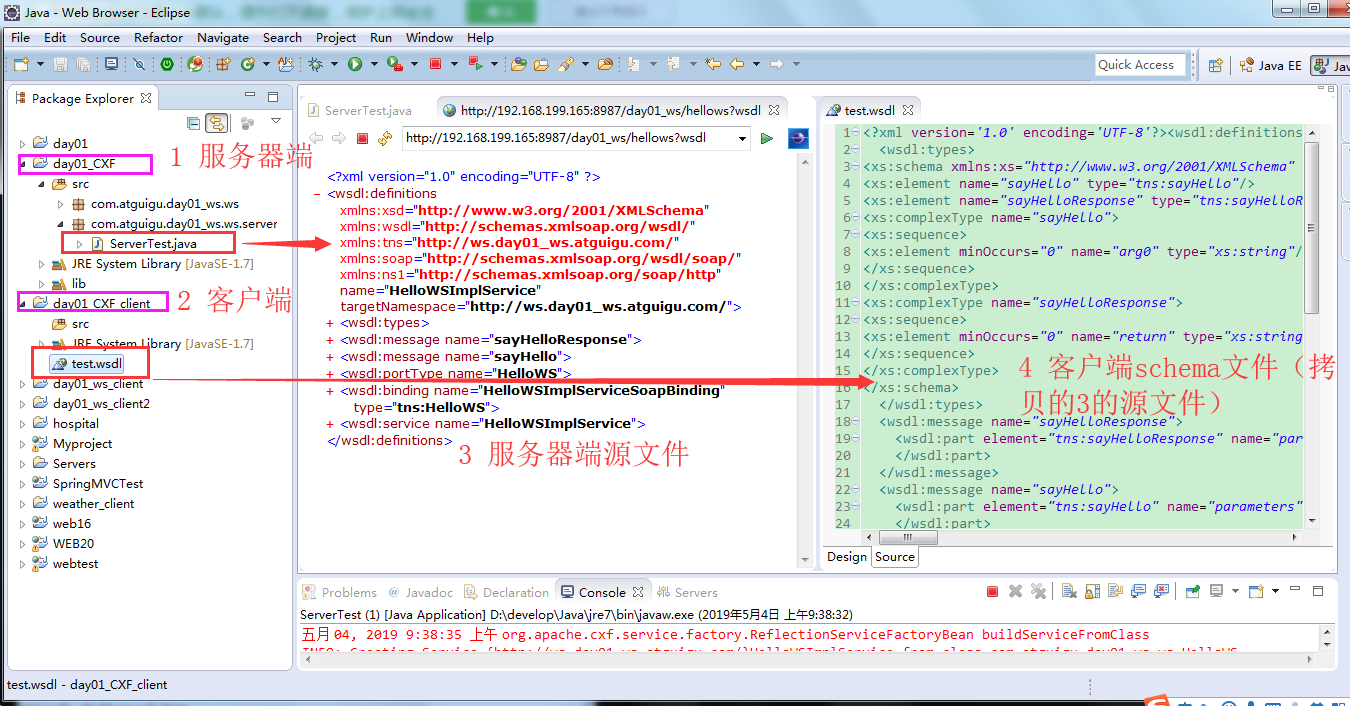Toggle Scroll Lock in Console toolbar
This screenshot has height=706, width=1350.
(1092, 592)
